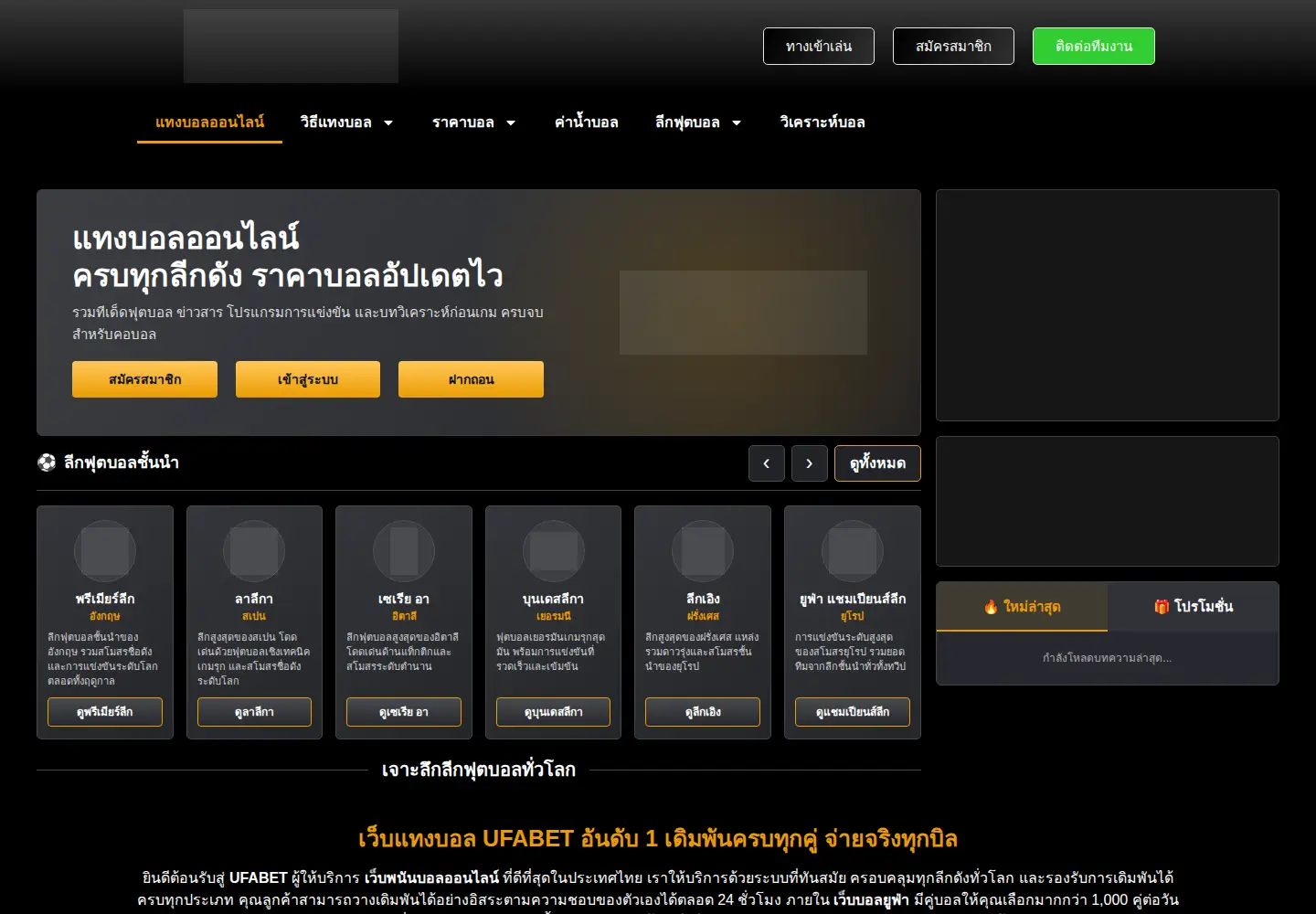Click the ยูฟ่า แชมเปียนส์ลีก card title
This screenshot has width=1316, height=914.
[853, 599]
